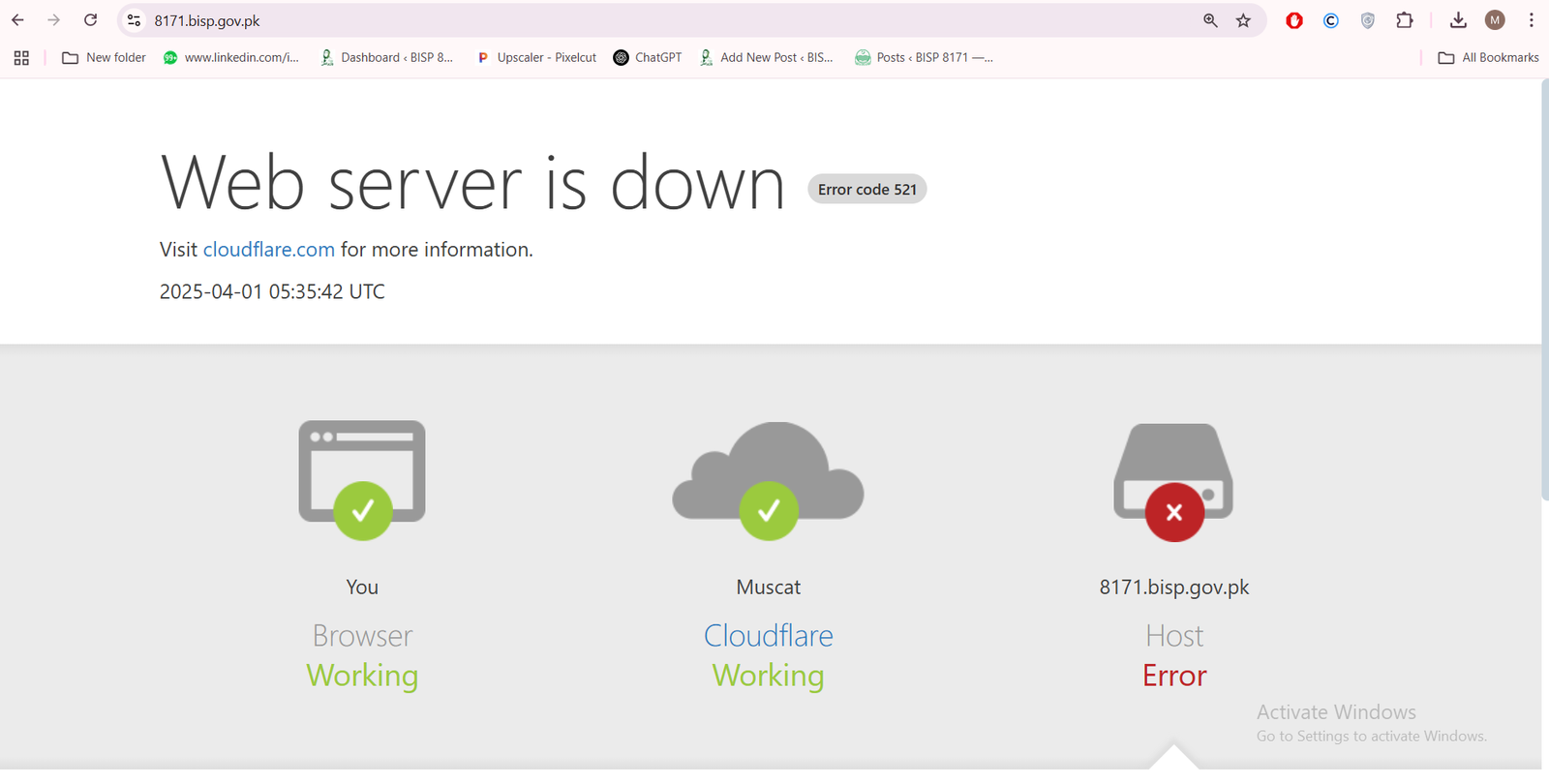Click the '8171.bisp.gov.pk' host label
This screenshot has width=1549, height=784.
pyautogui.click(x=1174, y=588)
